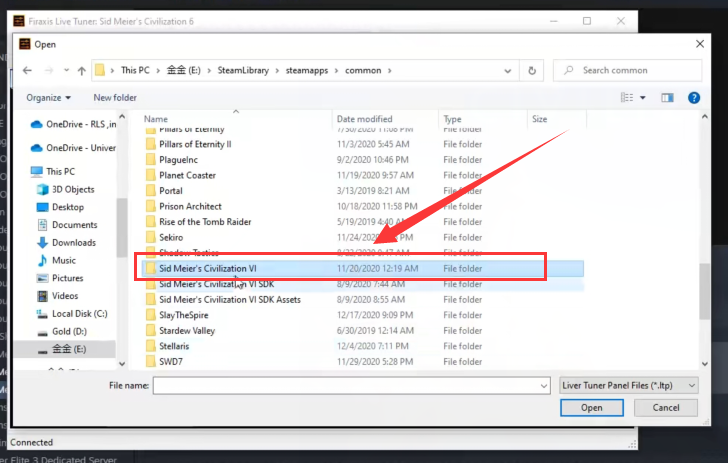728x463 pixels.
Task: Select the SWD7 folder
Action: click(170, 362)
